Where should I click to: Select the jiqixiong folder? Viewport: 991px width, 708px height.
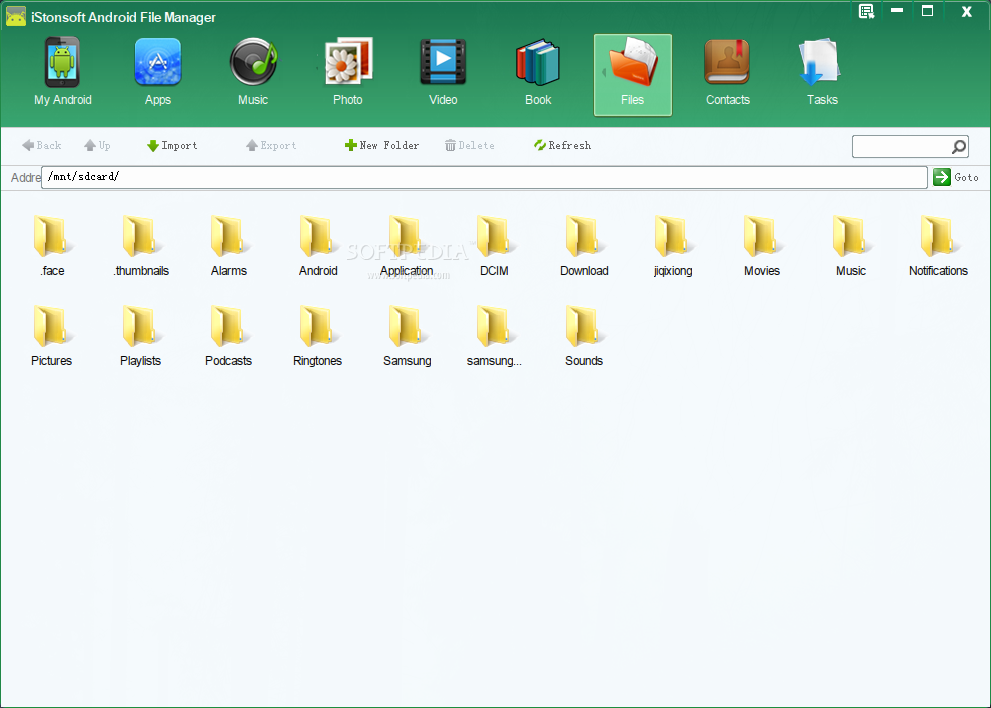pos(673,246)
